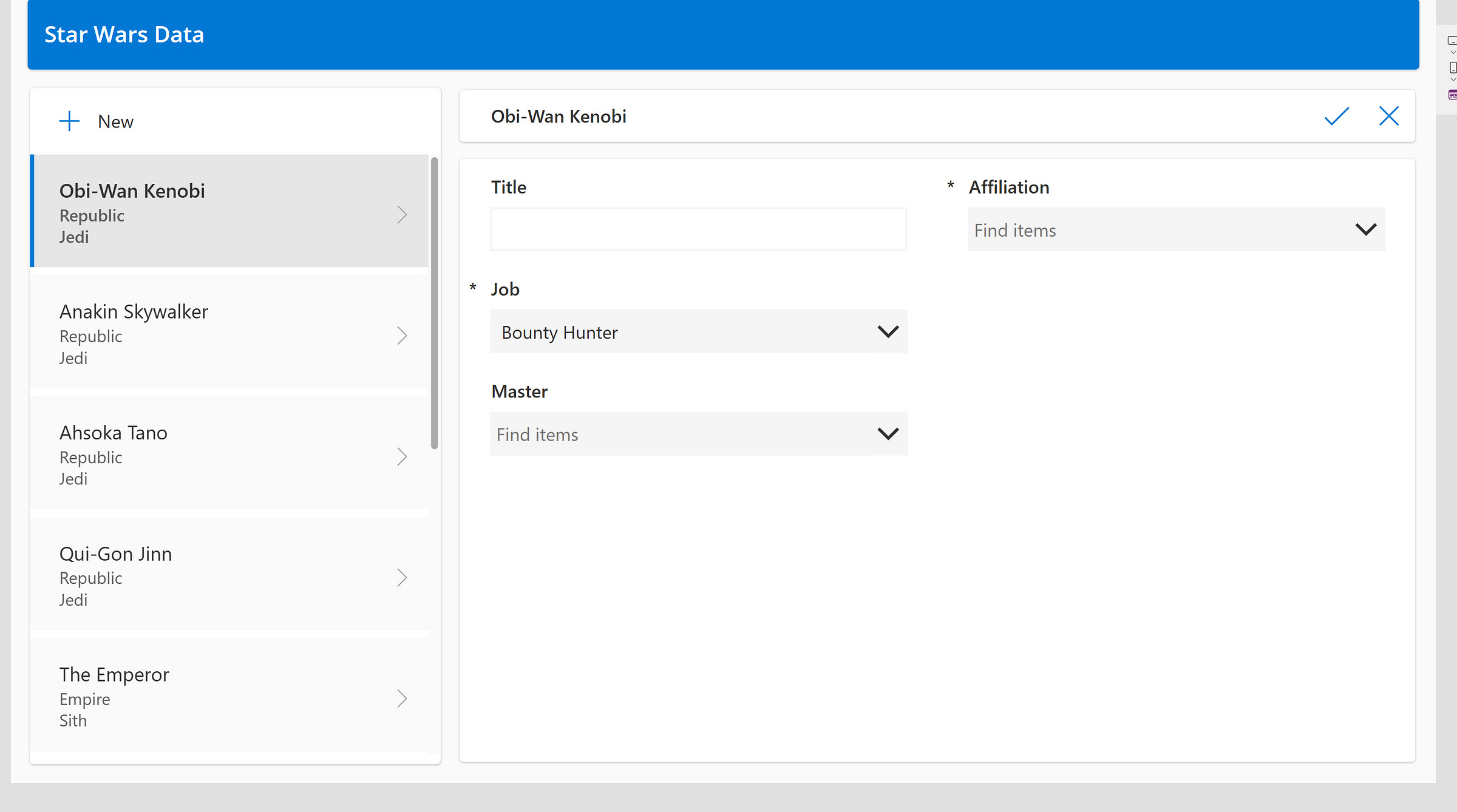This screenshot has width=1457, height=812.
Task: Click the plus icon beside New
Action: point(69,121)
